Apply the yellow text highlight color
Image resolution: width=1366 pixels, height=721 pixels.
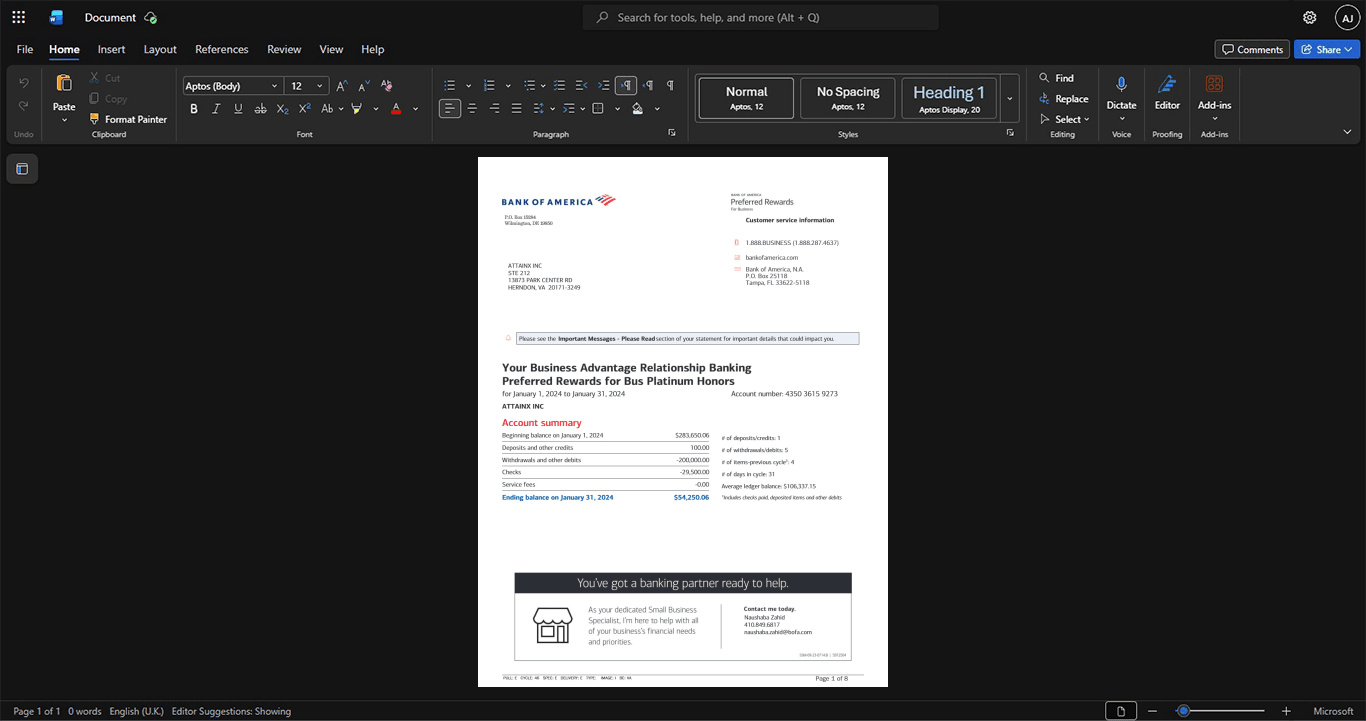[x=357, y=108]
